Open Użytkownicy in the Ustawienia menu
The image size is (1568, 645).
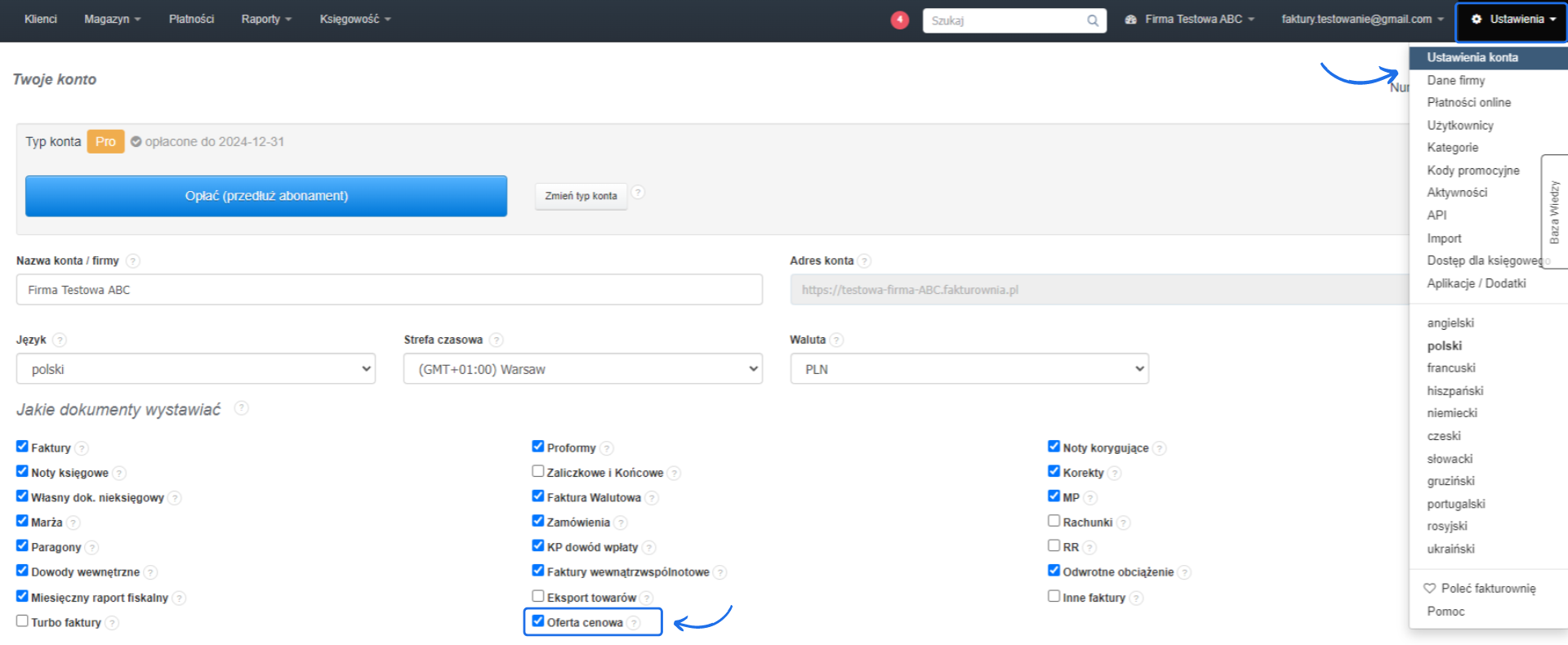pos(1459,125)
